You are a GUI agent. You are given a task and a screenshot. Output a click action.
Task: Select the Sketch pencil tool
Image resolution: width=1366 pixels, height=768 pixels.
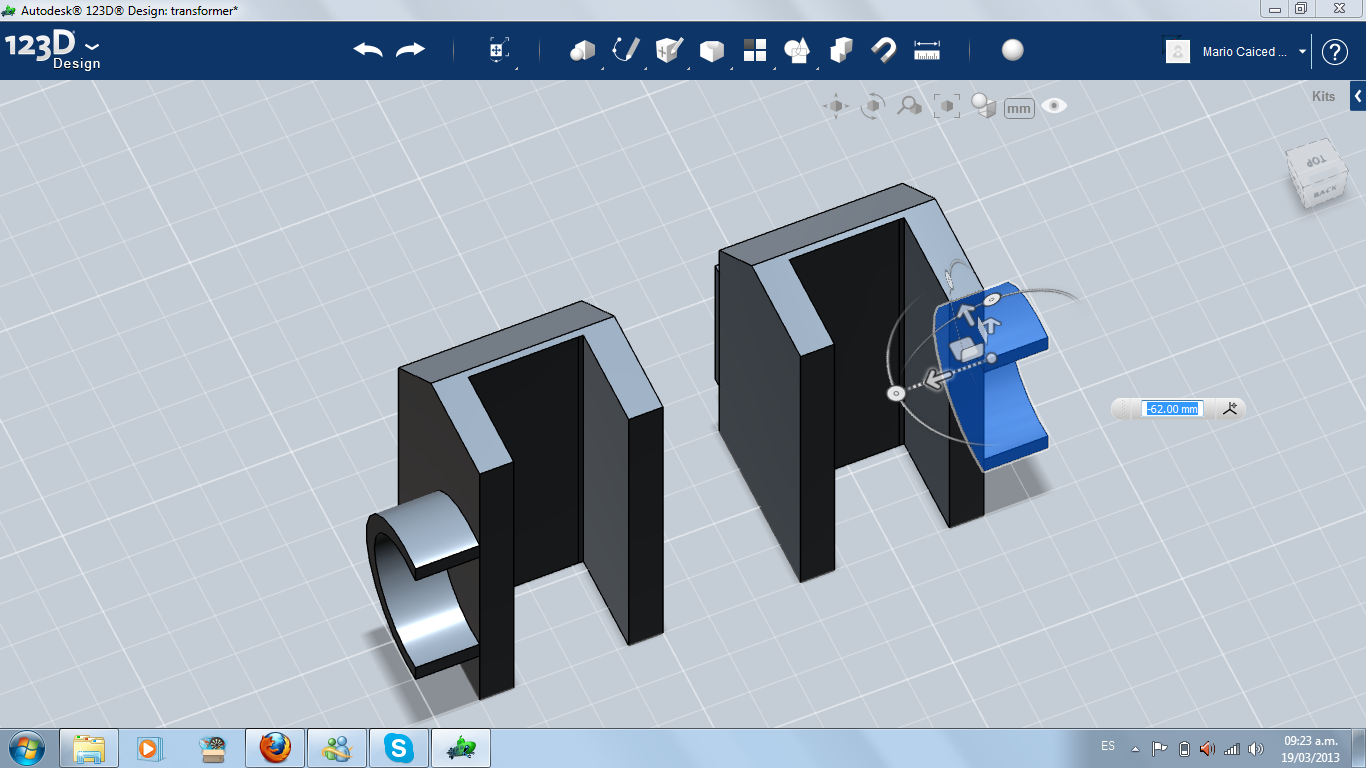pos(626,50)
